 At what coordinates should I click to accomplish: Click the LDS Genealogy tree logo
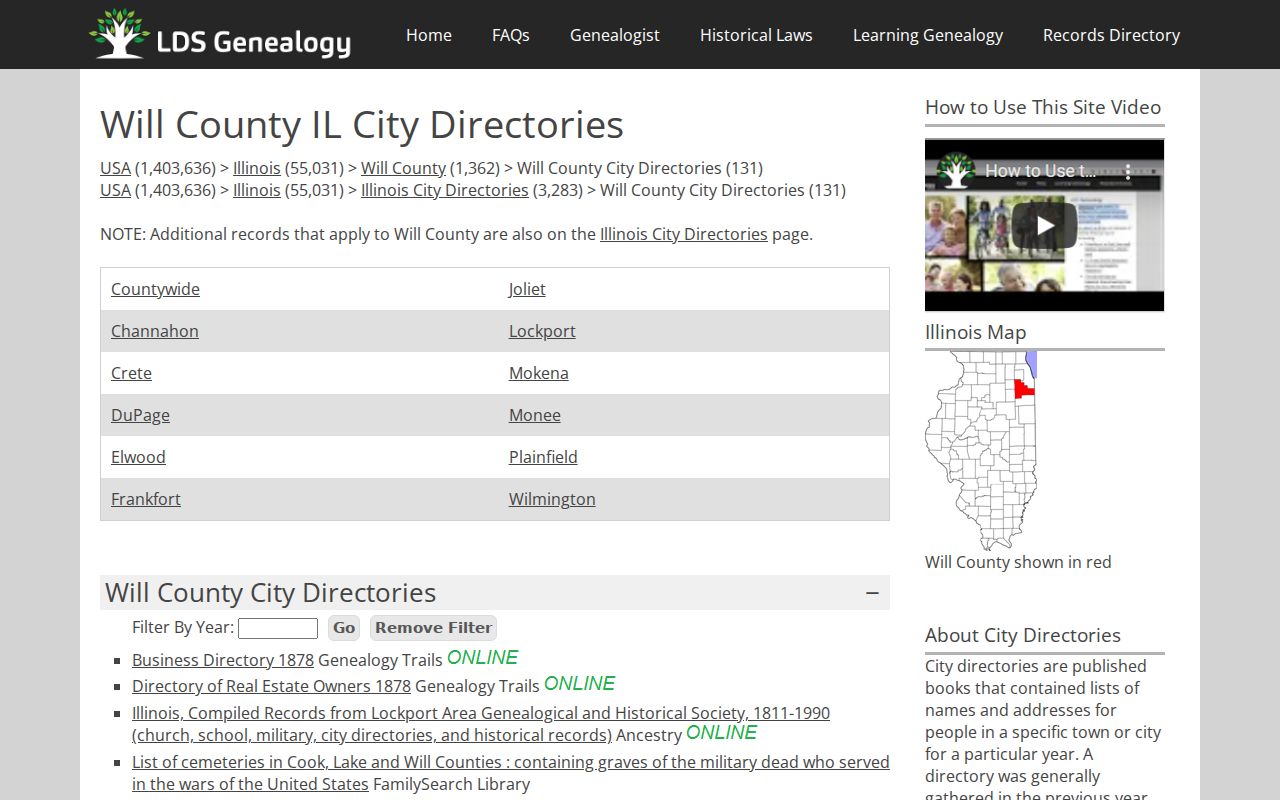tap(219, 34)
